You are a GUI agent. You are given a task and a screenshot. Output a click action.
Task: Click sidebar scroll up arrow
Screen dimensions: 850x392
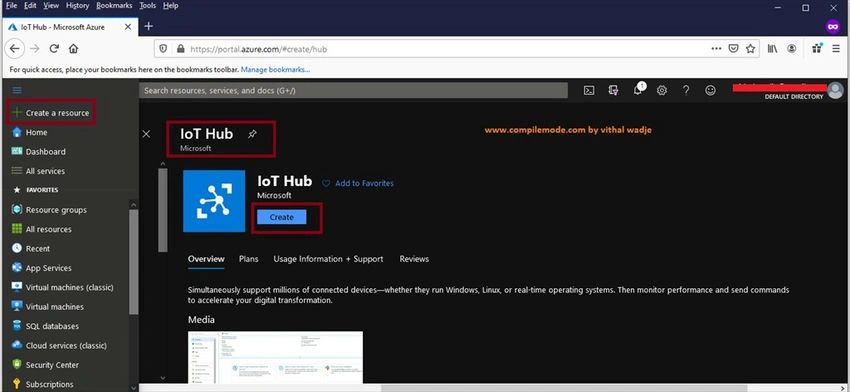coord(133,204)
